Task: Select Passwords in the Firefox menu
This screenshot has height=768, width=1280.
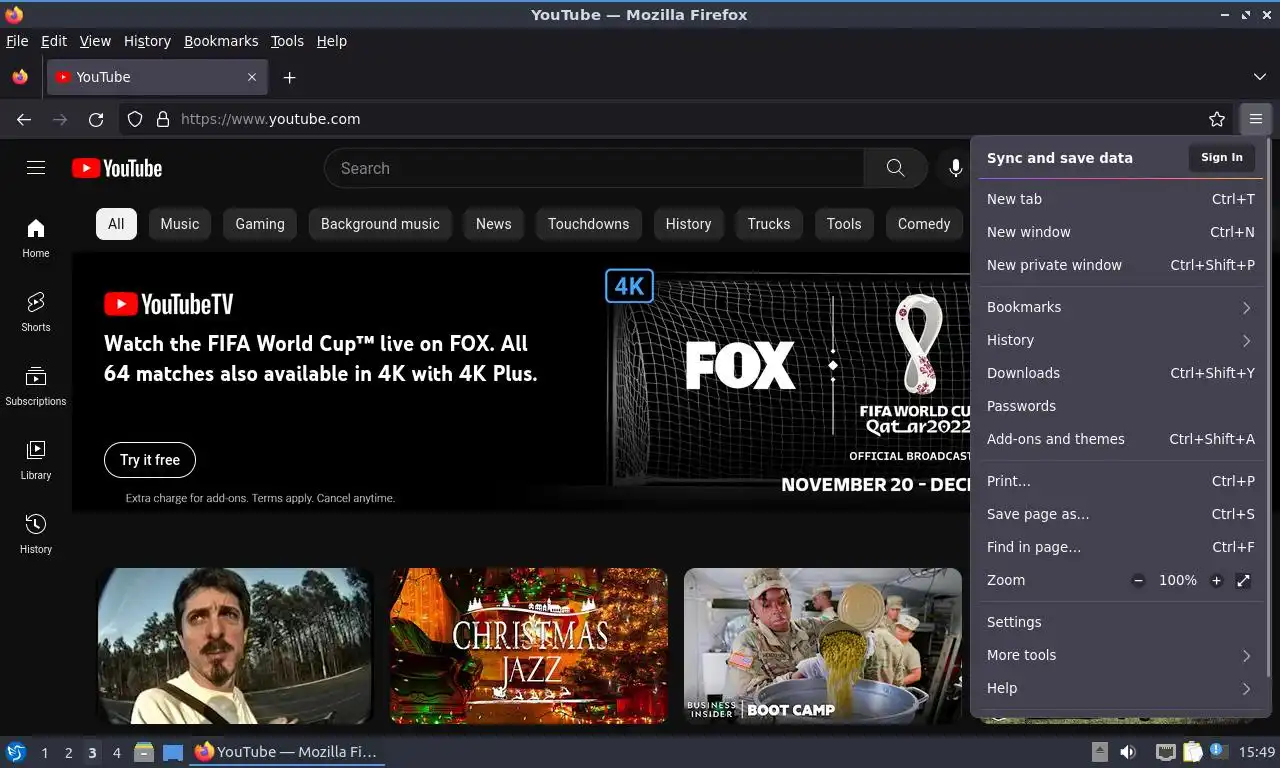Action: pos(1120,406)
